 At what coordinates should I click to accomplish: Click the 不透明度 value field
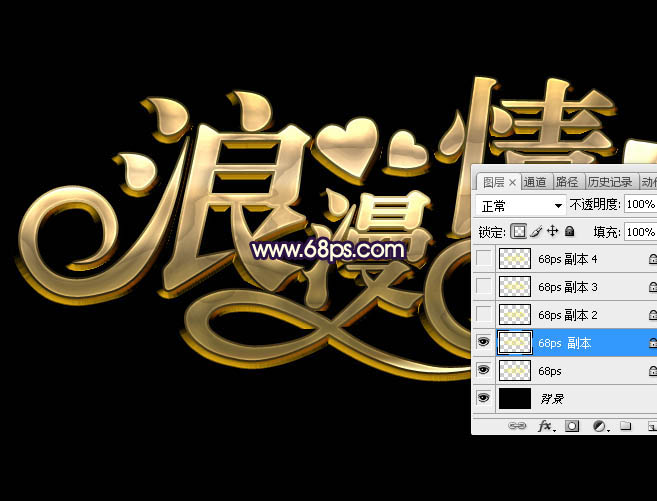(641, 204)
